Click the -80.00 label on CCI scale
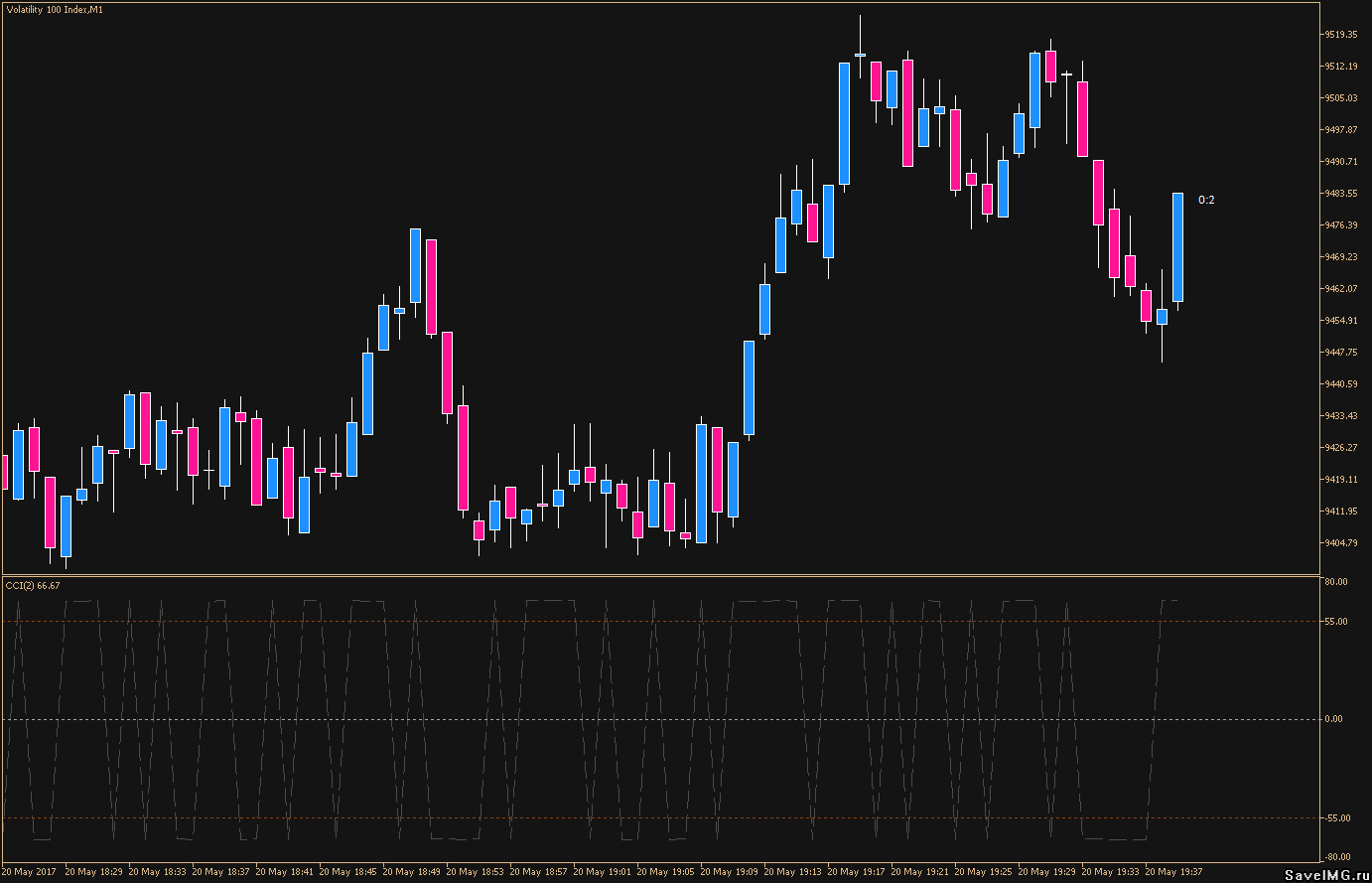1372x883 pixels. click(x=1335, y=857)
